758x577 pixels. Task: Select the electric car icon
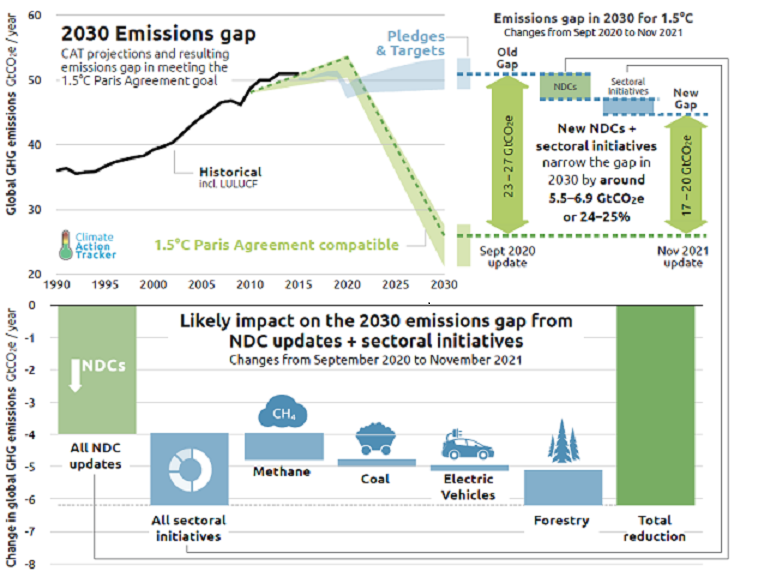[x=469, y=446]
